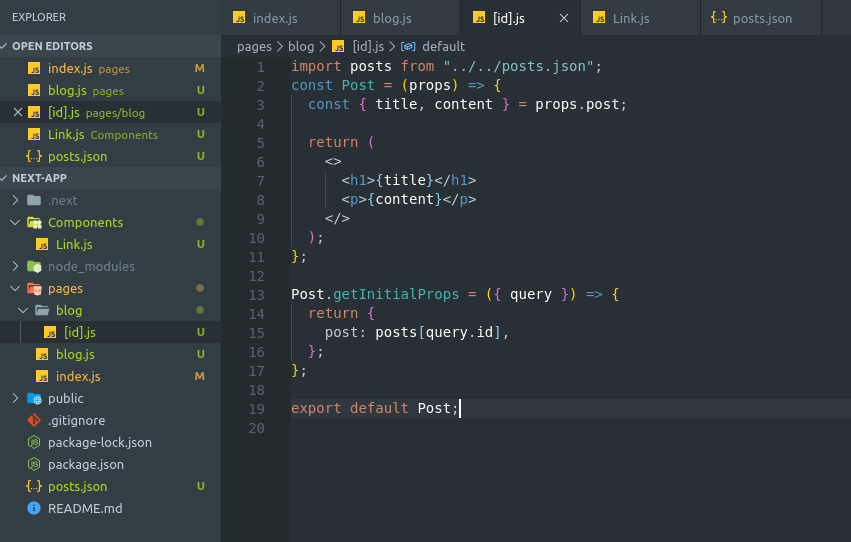Select index.js pages in Open Editors
This screenshot has height=542, width=851.
[110, 68]
